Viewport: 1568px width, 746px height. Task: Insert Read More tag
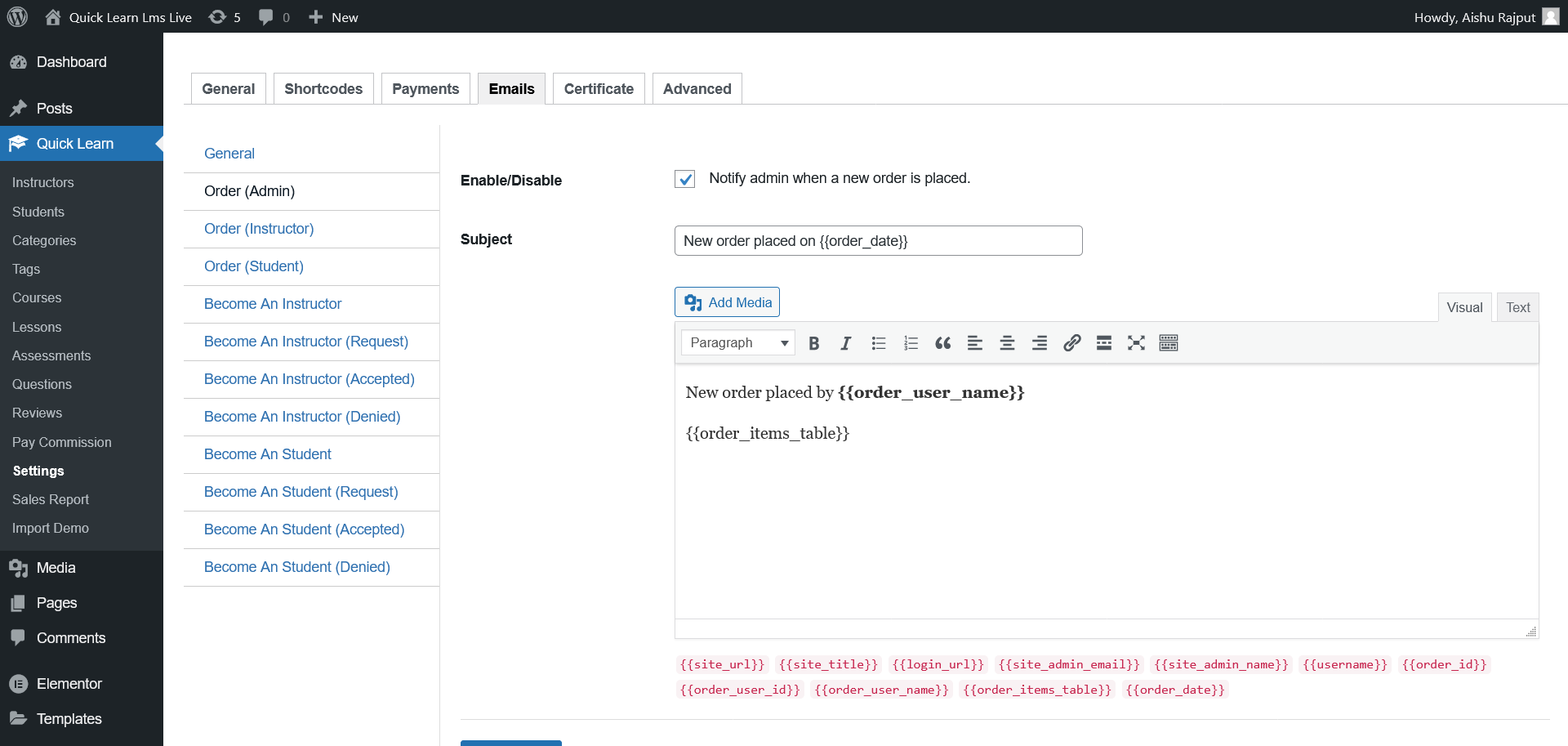1104,343
